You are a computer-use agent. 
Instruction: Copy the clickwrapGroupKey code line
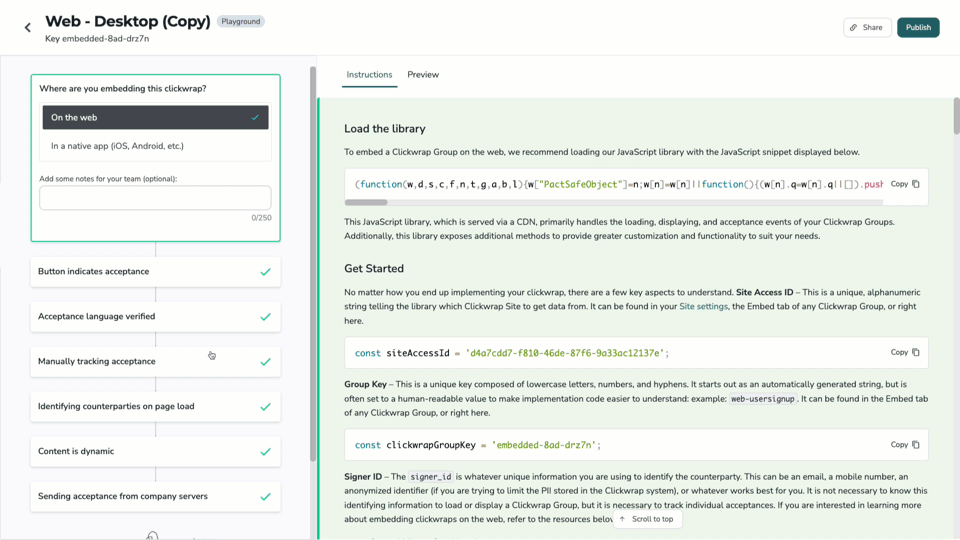click(x=905, y=444)
